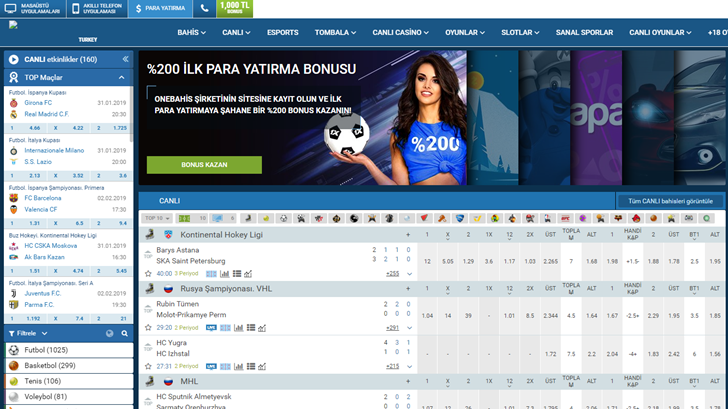728x409 pixels.
Task: Select the tennis ball sport filter icon
Action: pos(266,218)
